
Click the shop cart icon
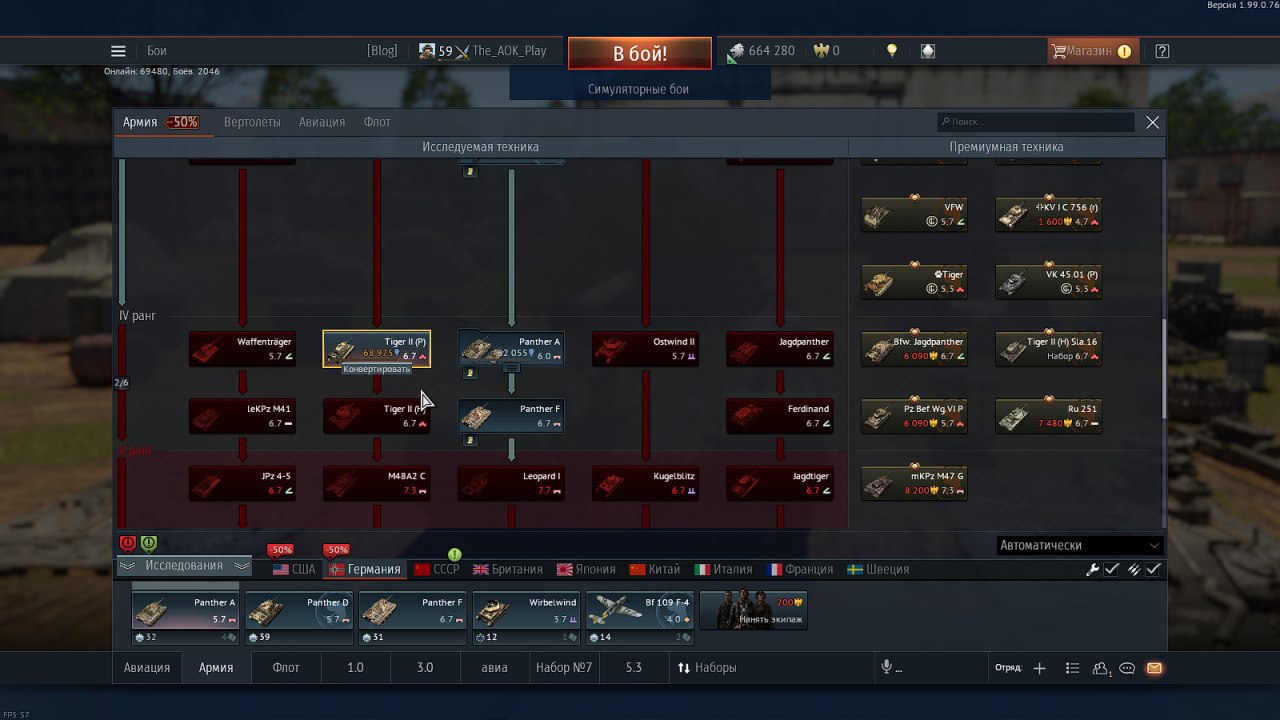click(1058, 51)
